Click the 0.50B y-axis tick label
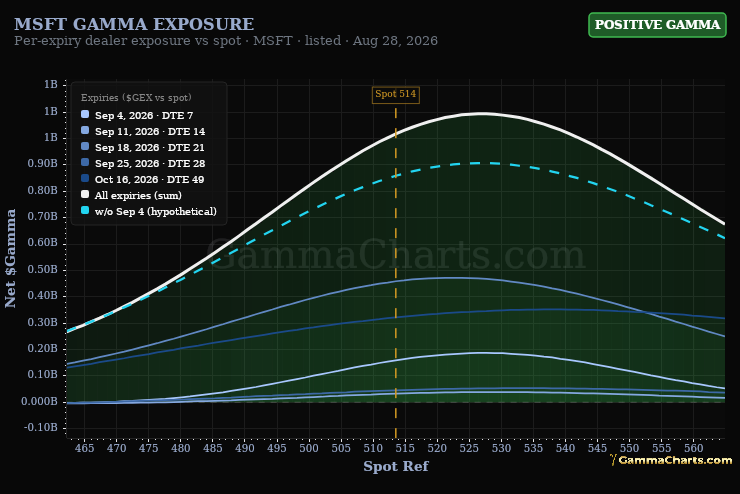The image size is (740, 494). tap(42, 269)
